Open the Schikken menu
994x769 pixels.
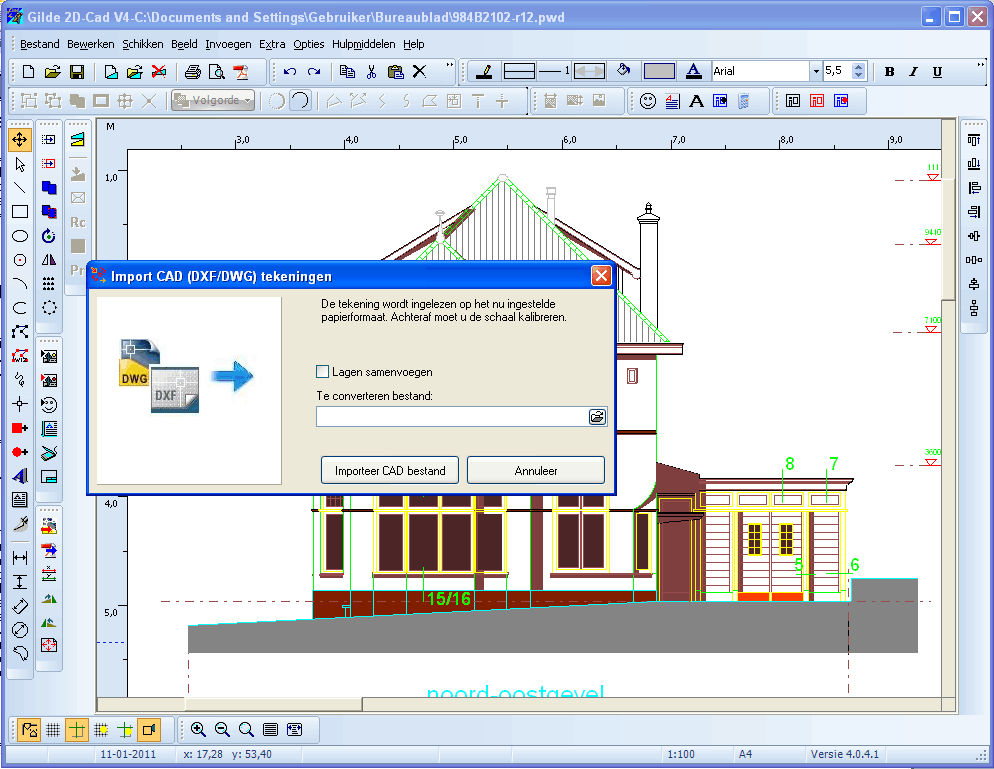pos(143,44)
